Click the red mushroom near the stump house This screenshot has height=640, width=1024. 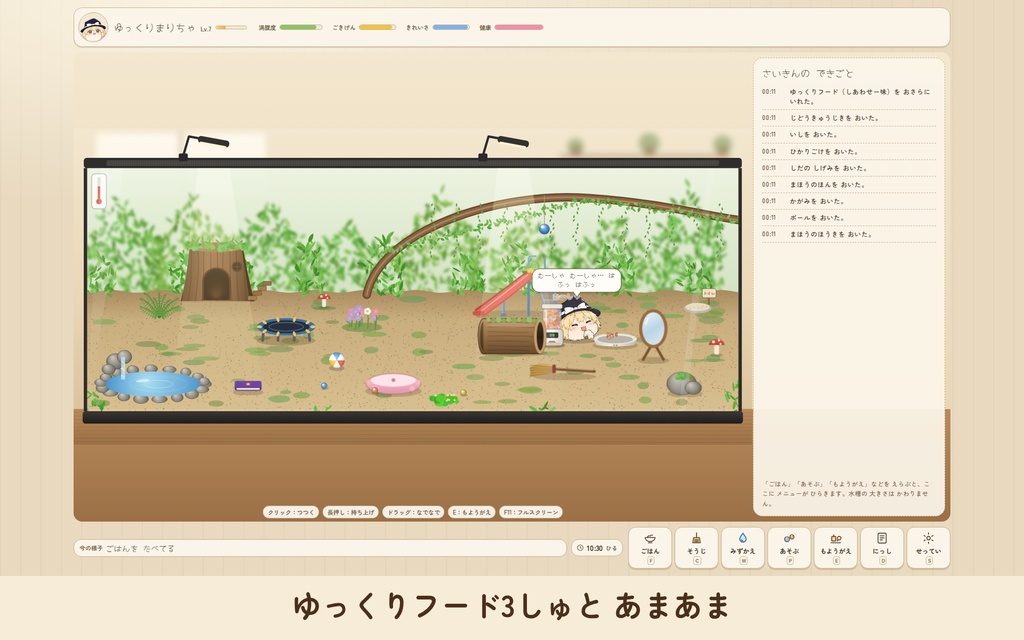[x=323, y=300]
